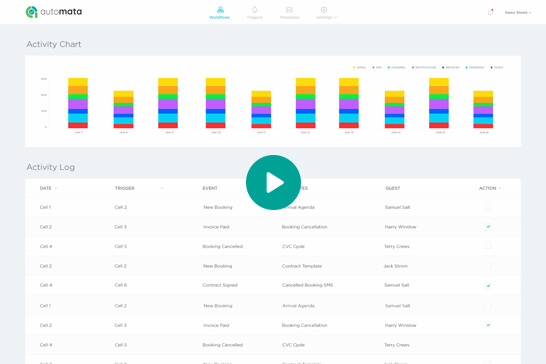Click the gear icon above Settings
Viewport: 546px width, 364px height.
[324, 10]
